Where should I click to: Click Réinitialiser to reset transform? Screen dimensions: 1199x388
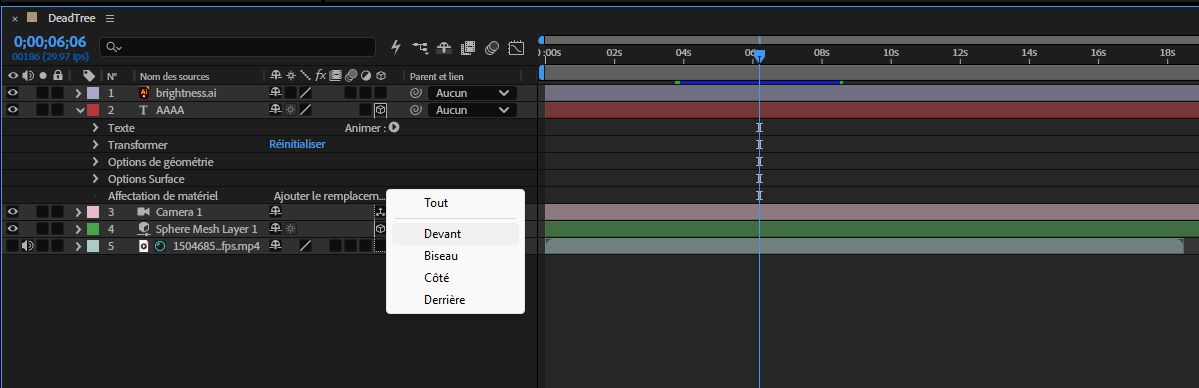click(x=297, y=145)
